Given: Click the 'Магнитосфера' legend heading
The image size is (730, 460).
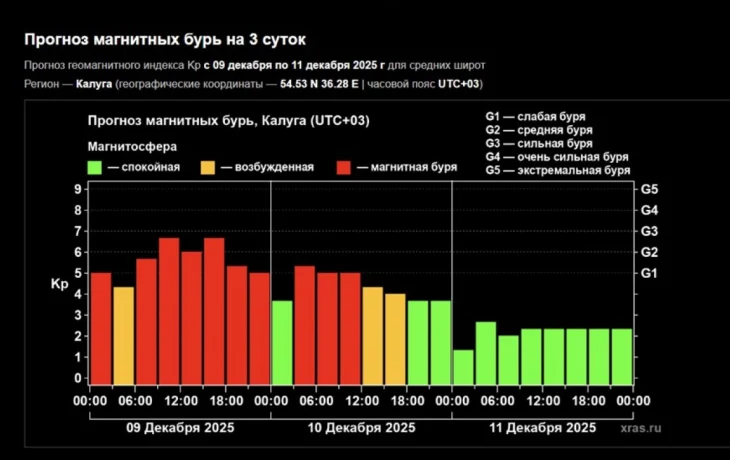Looking at the screenshot, I should (125, 145).
